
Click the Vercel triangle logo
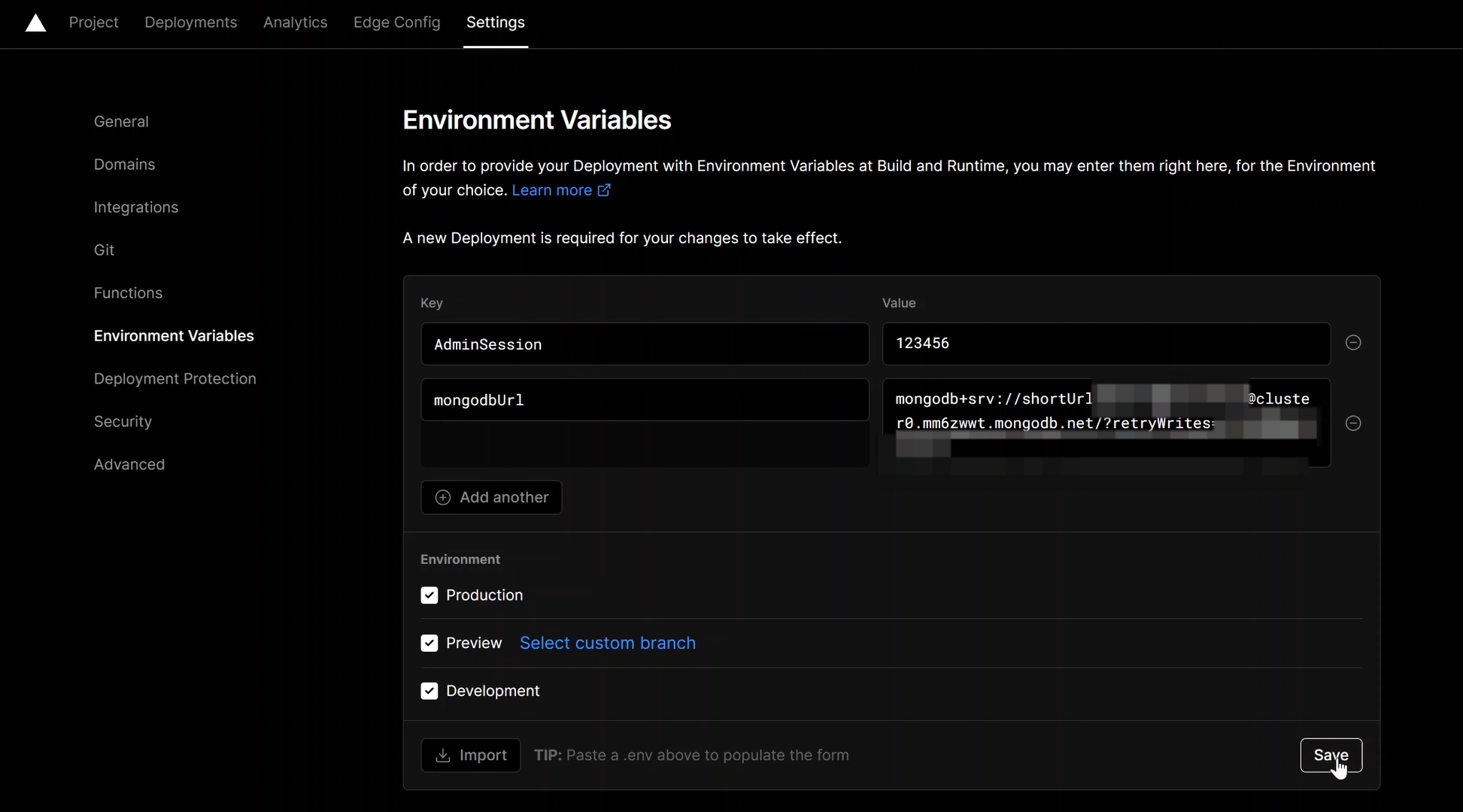coord(35,23)
